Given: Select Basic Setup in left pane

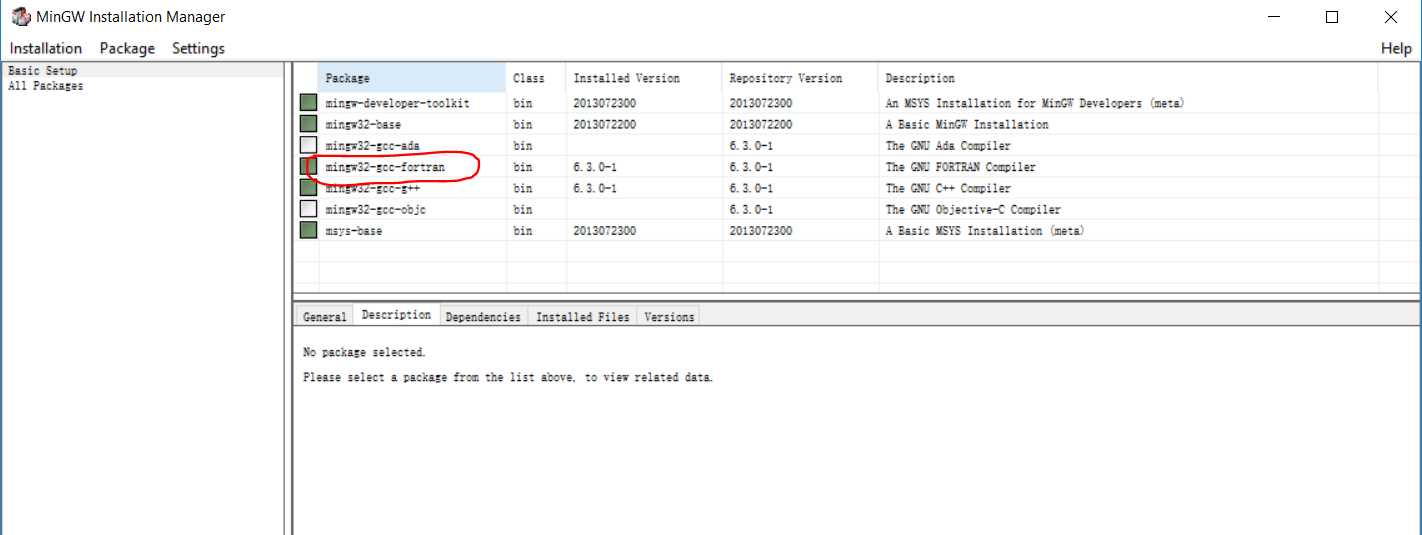Looking at the screenshot, I should 42,71.
